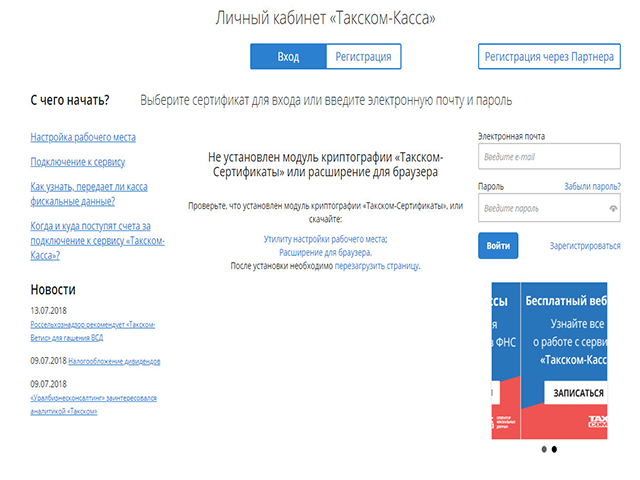Screen dimensions: 640x480
Task: Download Расширение для браузера
Action: coord(325,253)
